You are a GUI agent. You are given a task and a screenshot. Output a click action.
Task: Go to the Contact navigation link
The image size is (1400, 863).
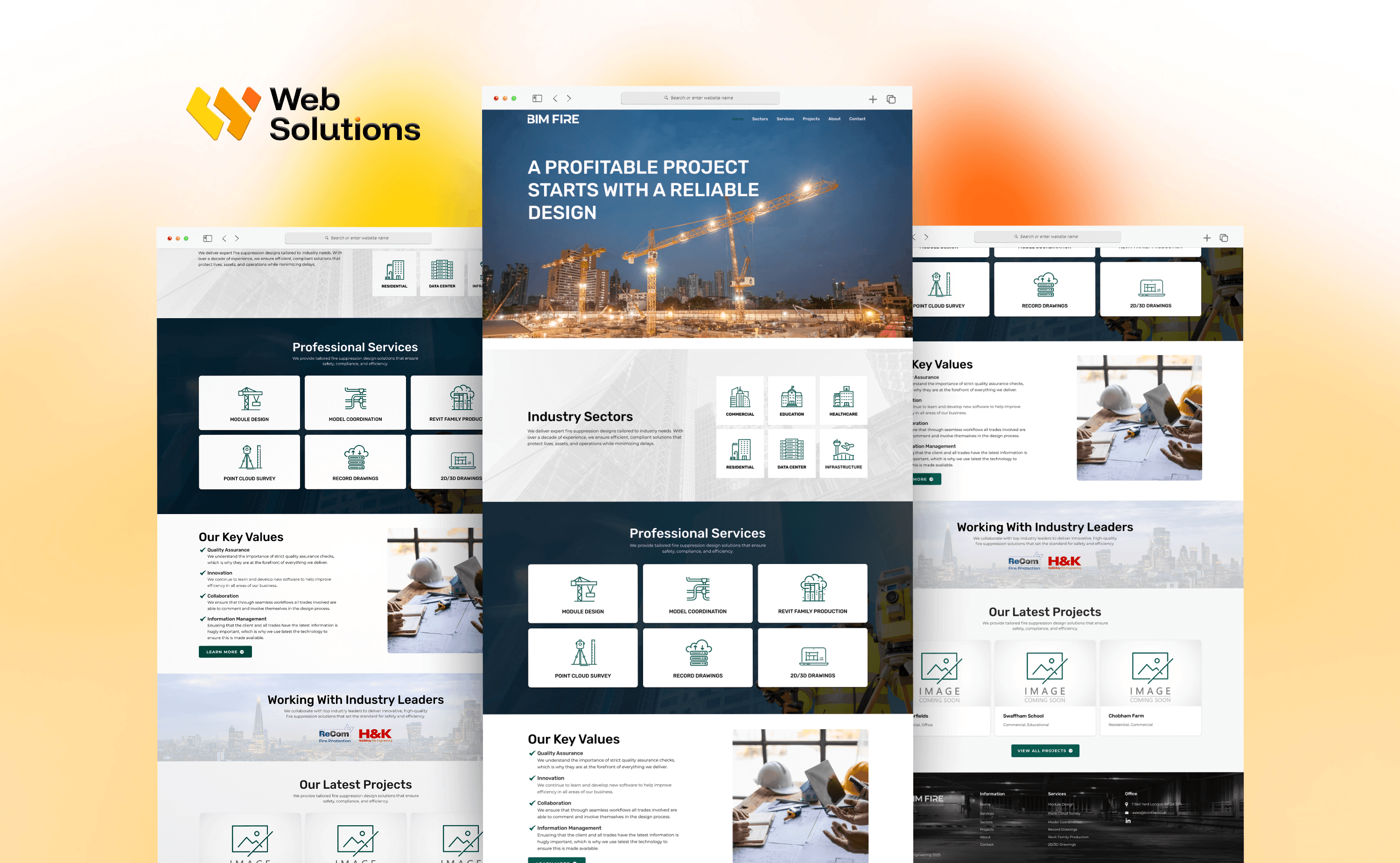pyautogui.click(x=857, y=118)
